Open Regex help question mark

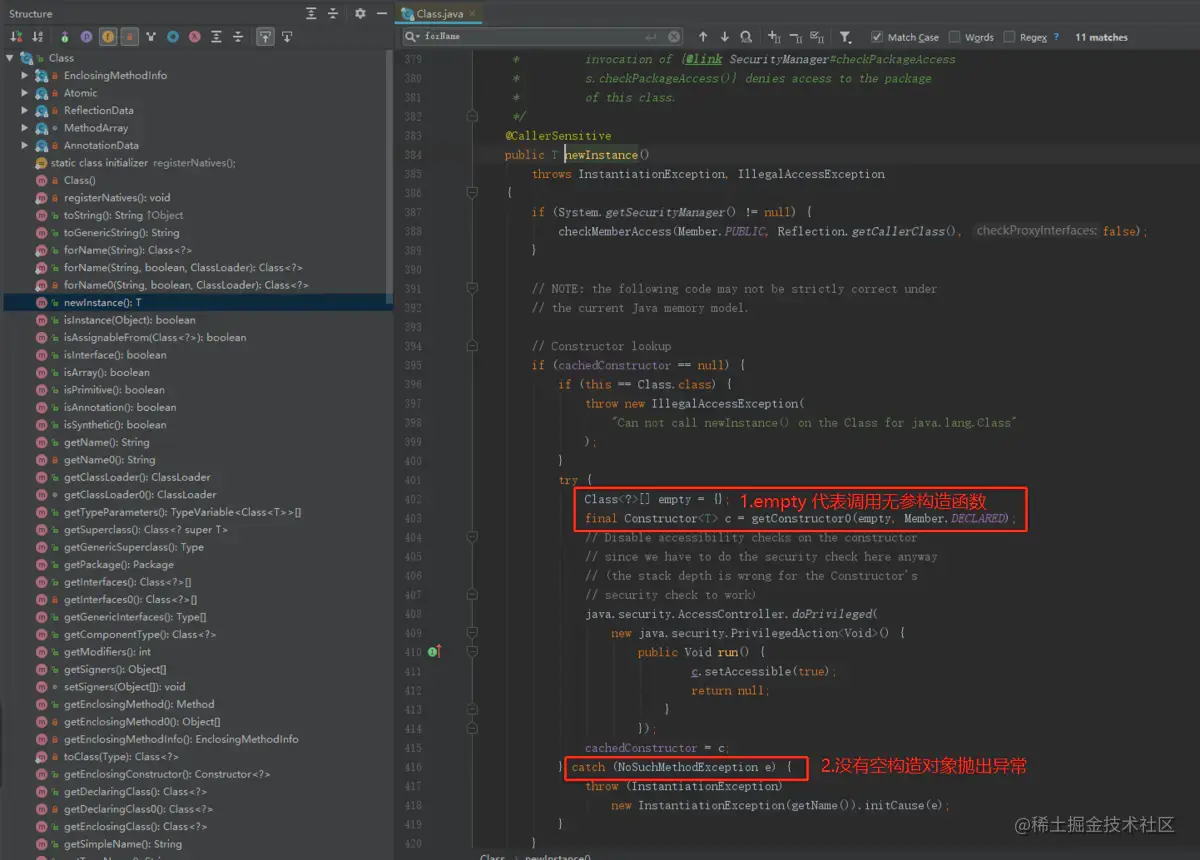[1056, 37]
